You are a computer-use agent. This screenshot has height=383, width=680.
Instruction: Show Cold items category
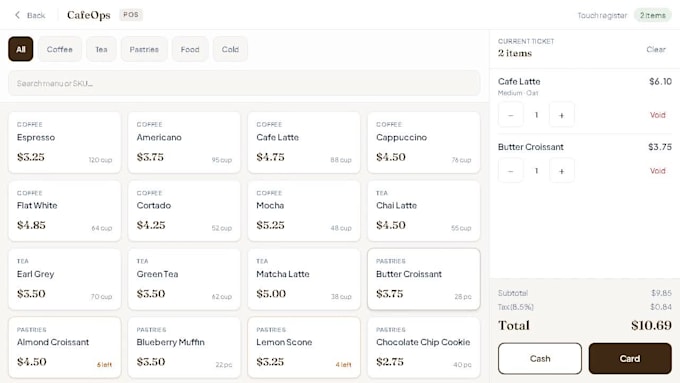coord(230,49)
